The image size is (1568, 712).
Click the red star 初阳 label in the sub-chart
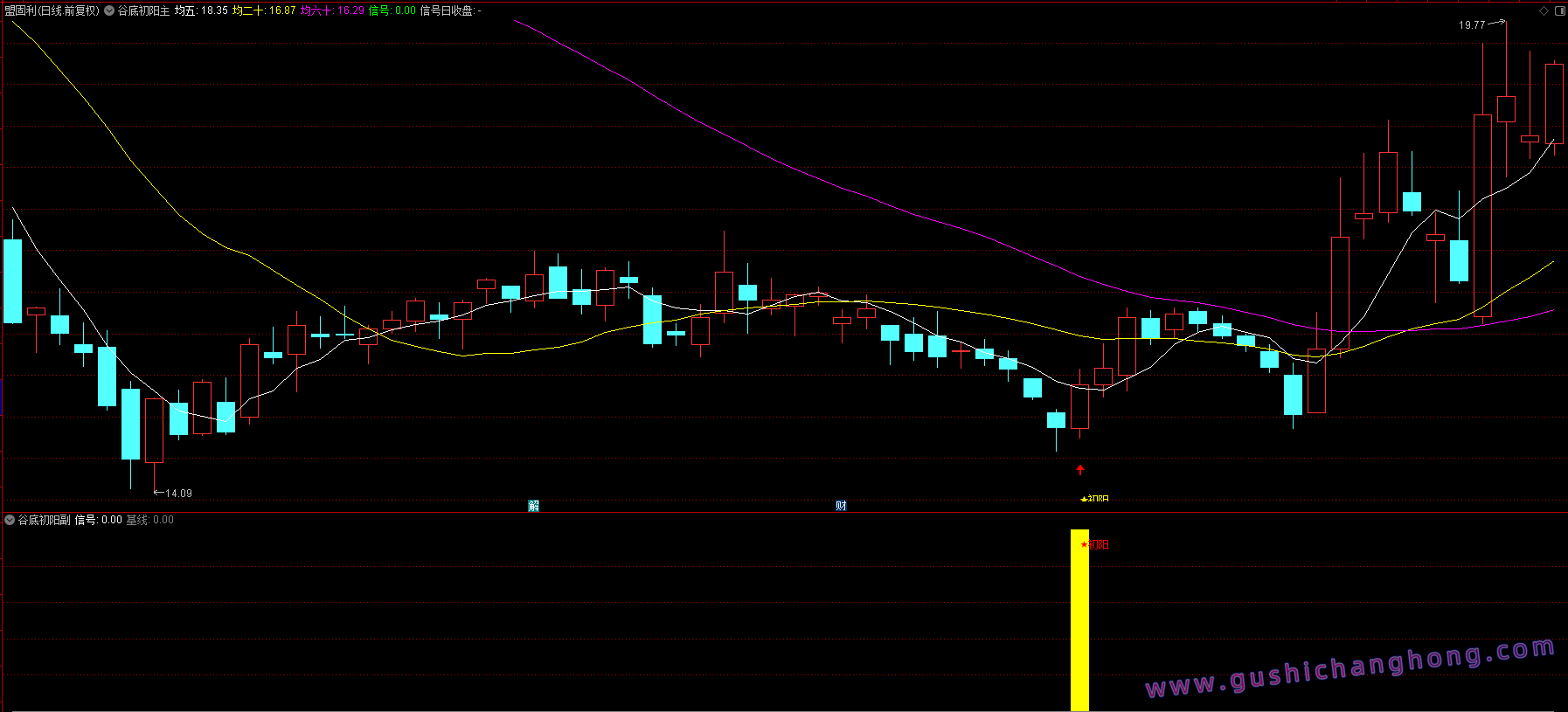1094,544
